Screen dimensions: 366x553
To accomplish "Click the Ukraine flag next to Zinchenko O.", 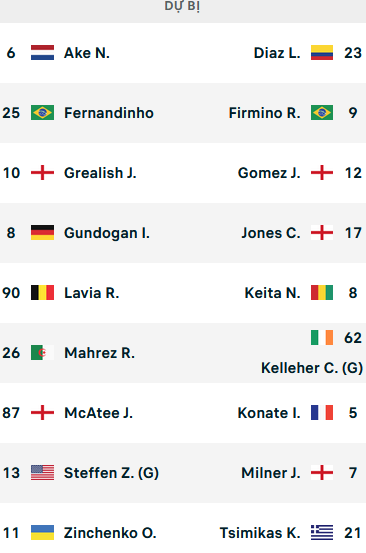I will [42, 533].
